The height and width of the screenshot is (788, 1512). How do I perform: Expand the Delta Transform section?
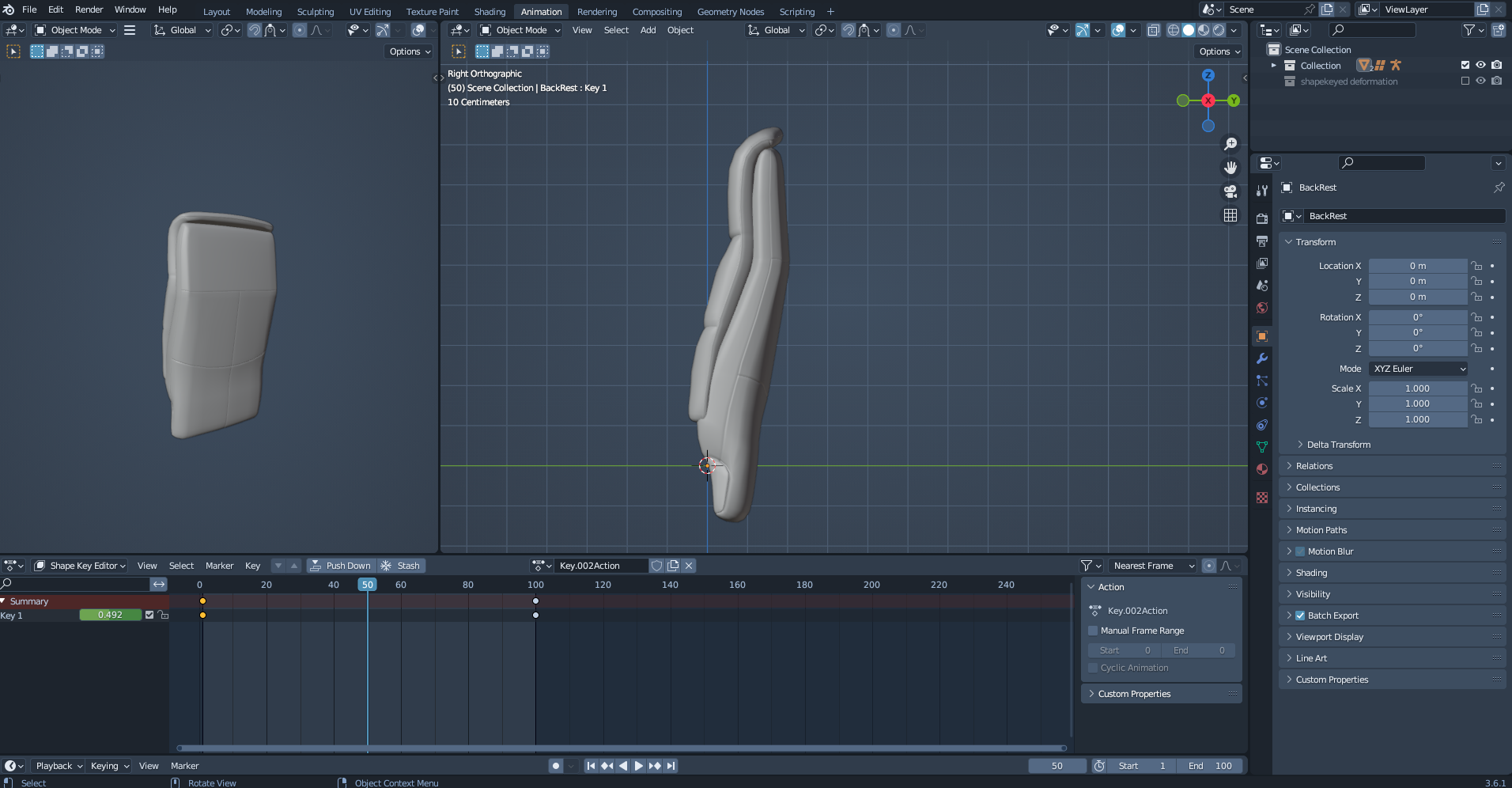(1338, 445)
